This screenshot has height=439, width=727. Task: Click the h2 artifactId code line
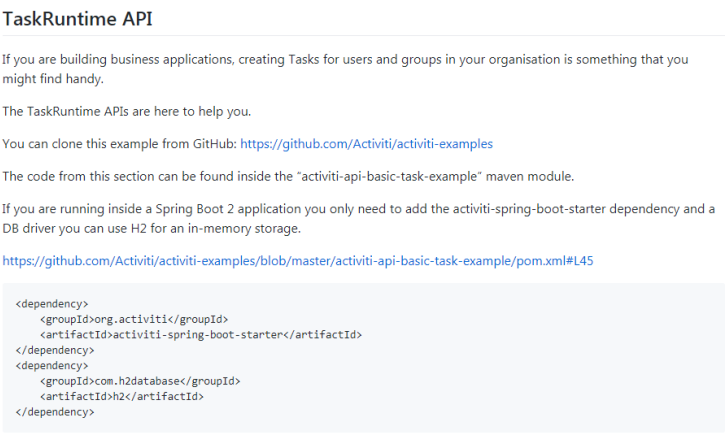click(122, 396)
